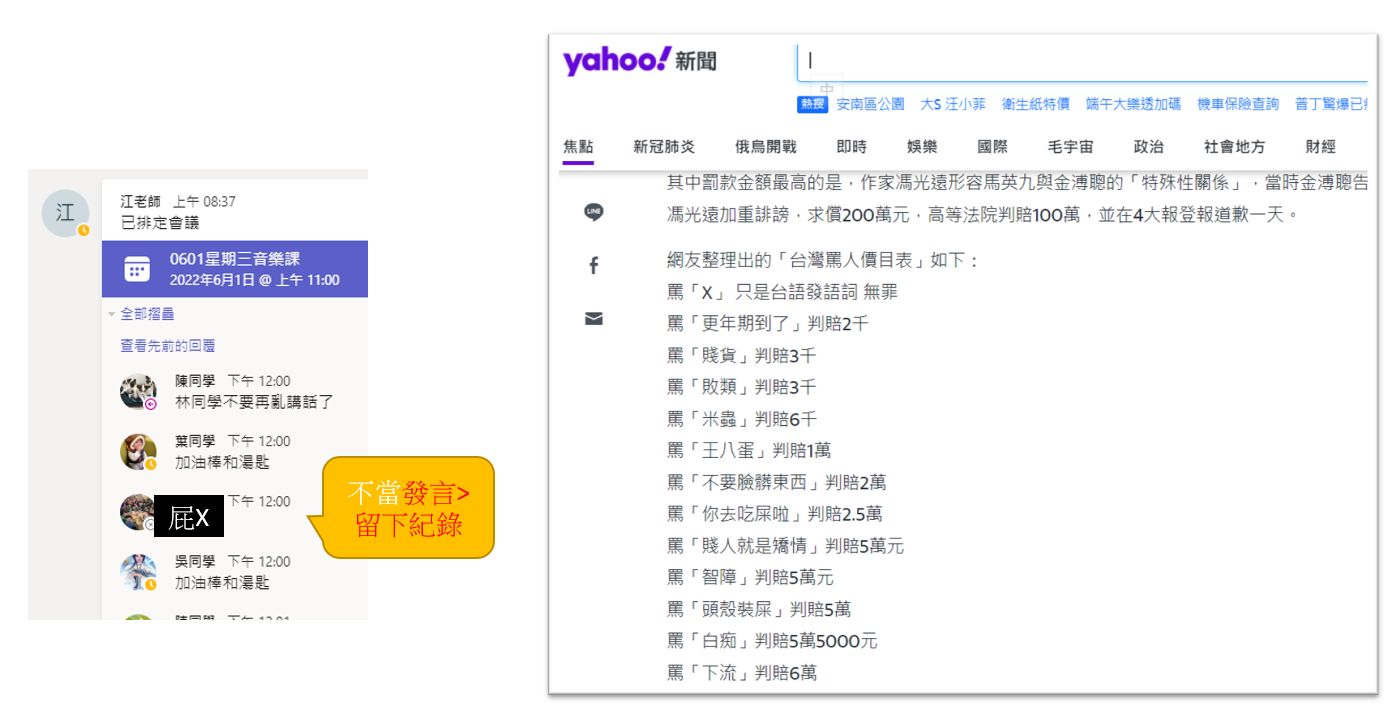Click the Facebook share icon

pos(594,265)
